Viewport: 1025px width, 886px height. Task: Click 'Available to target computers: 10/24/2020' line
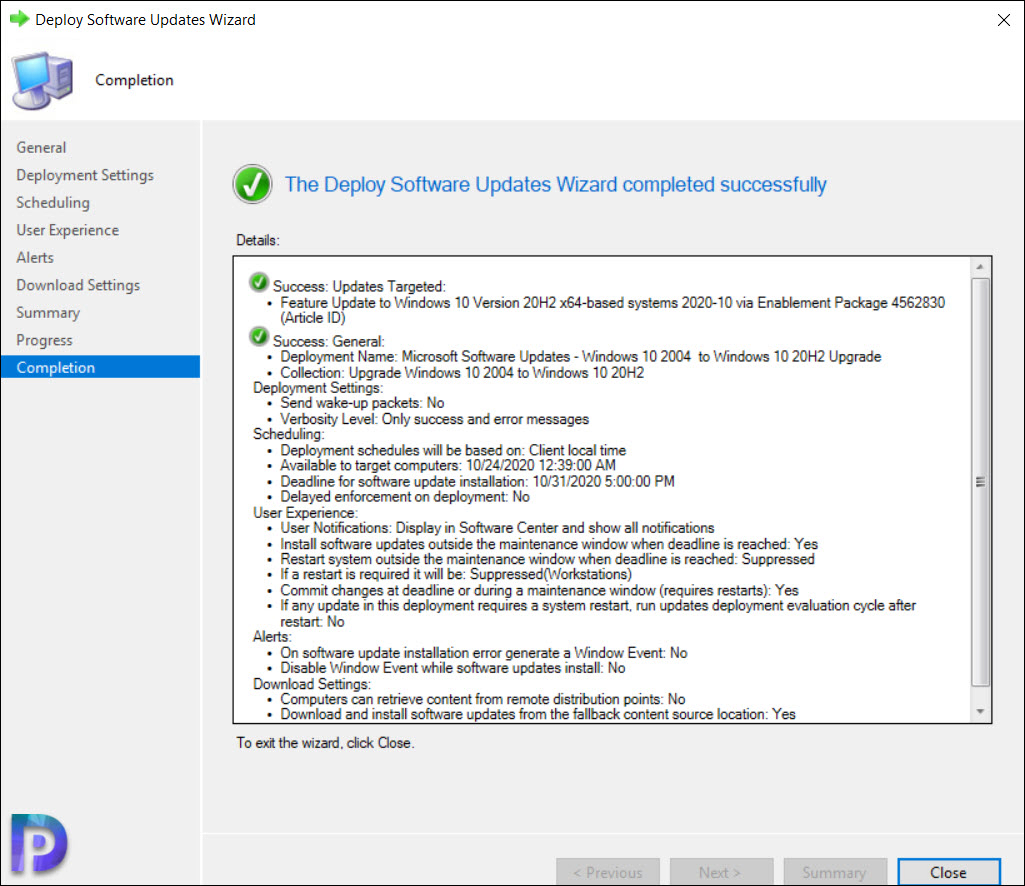click(448, 466)
